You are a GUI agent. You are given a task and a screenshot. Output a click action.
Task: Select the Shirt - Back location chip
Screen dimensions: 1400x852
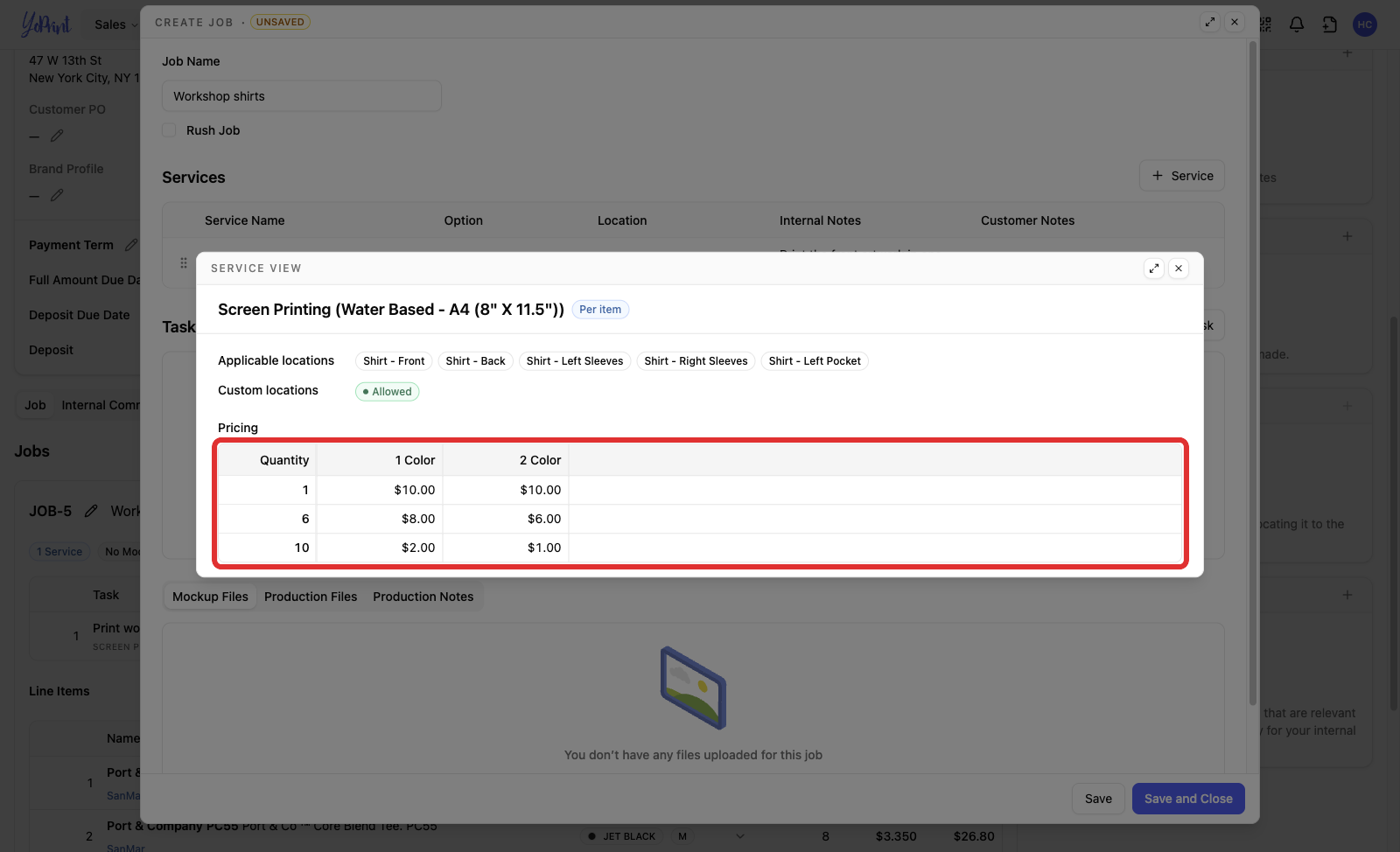pyautogui.click(x=475, y=361)
